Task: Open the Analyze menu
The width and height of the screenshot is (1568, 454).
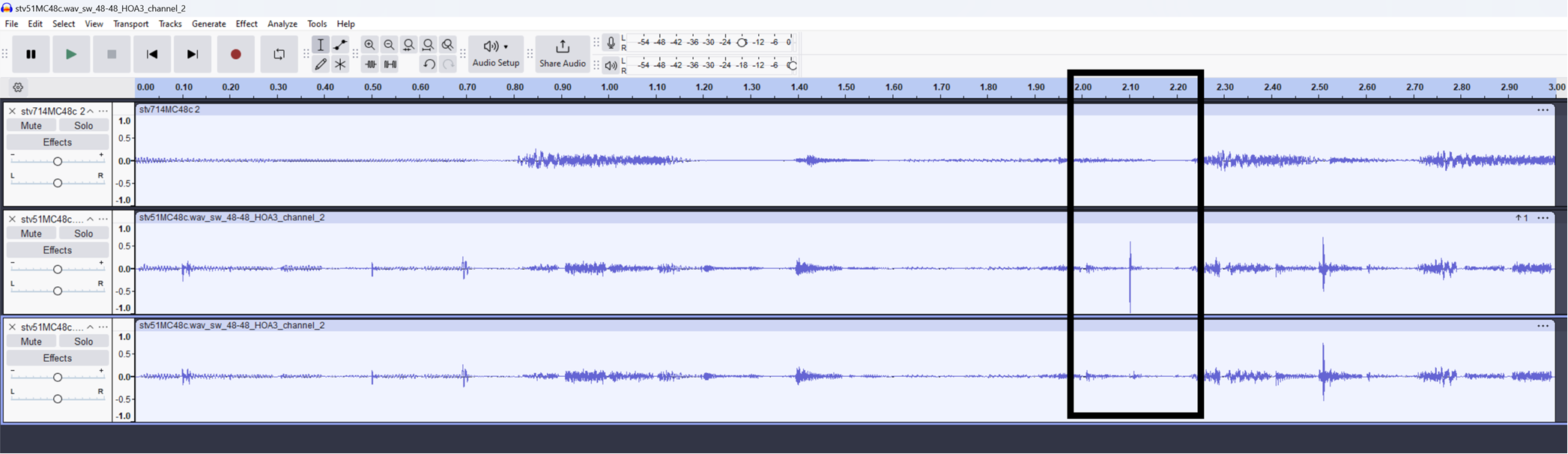Action: (282, 24)
